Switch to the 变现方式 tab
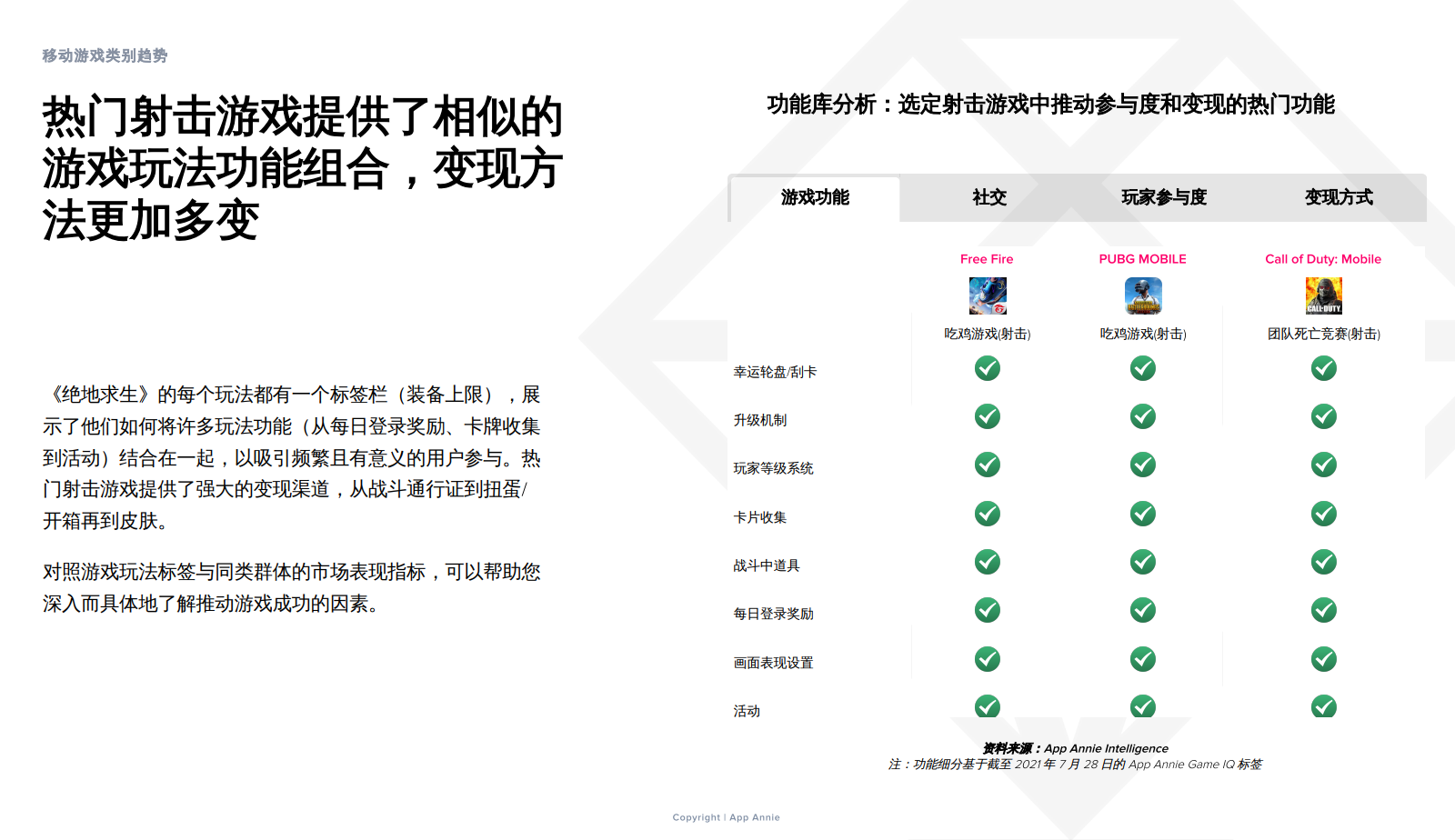Image resolution: width=1455 pixels, height=840 pixels. pos(1339,197)
